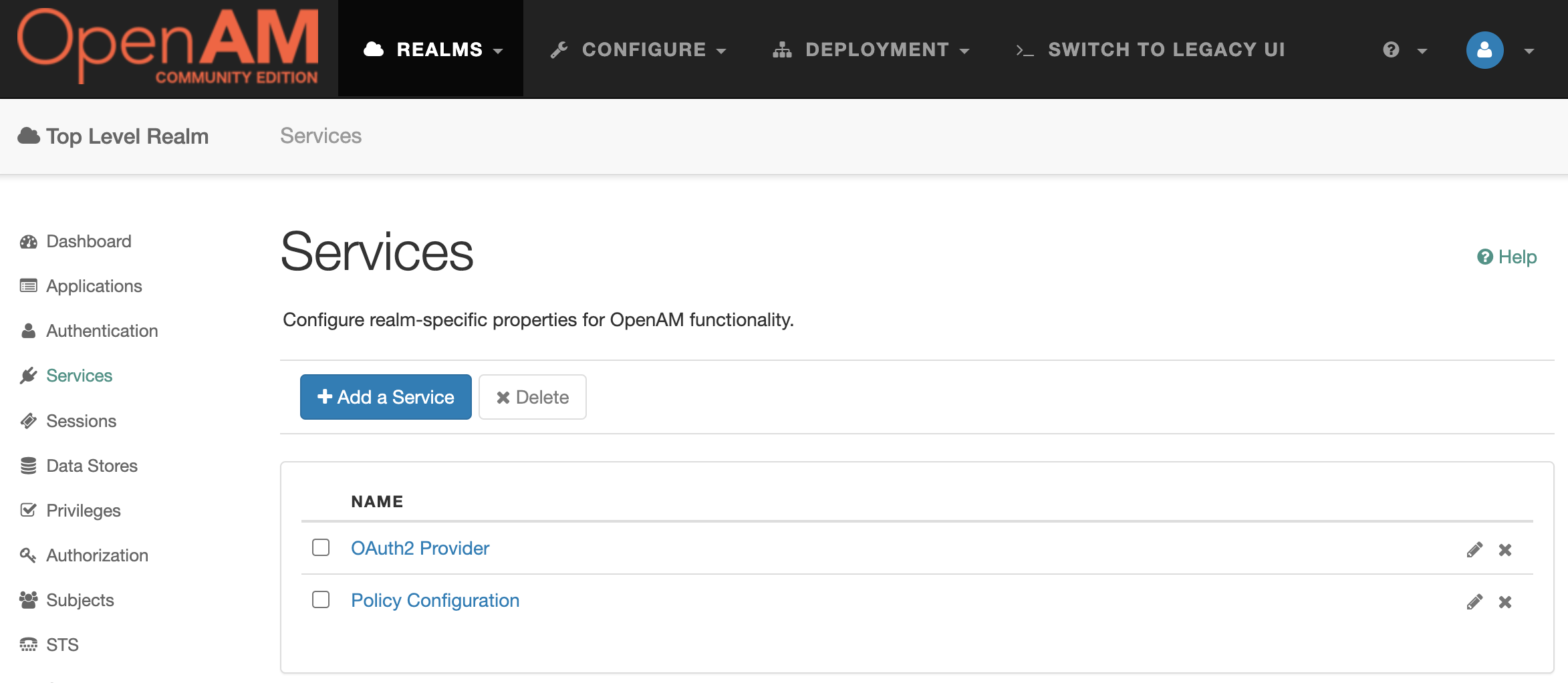This screenshot has height=683, width=1568.
Task: Edit OAuth2 Provider via pencil icon
Action: (1474, 549)
